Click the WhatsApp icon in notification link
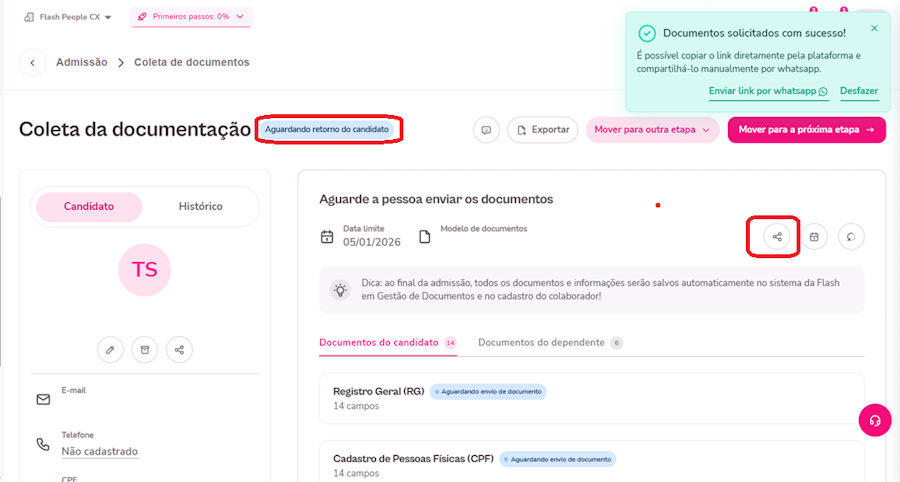The width and height of the screenshot is (900, 482). point(823,91)
